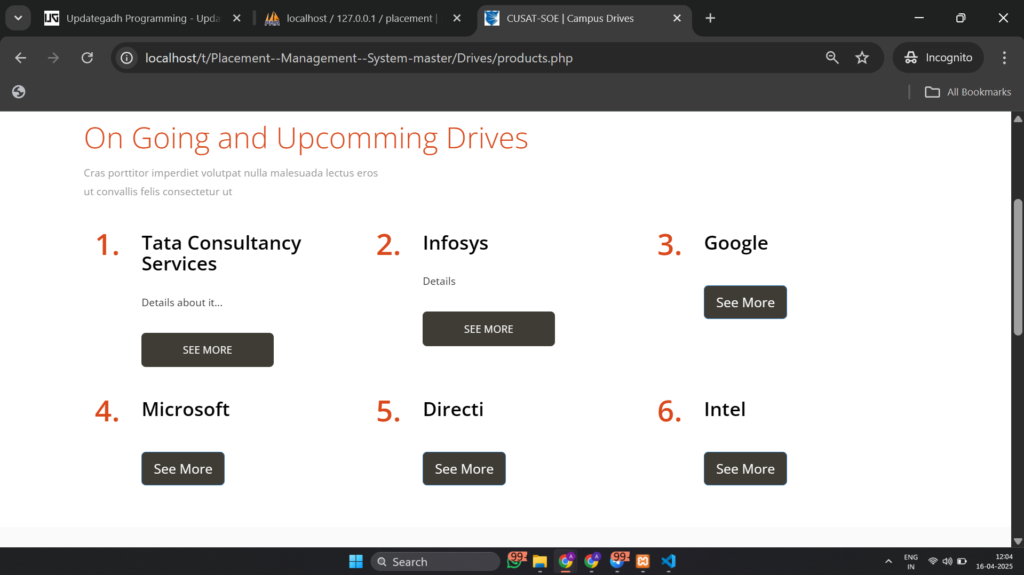The image size is (1024, 575).
Task: View site information icon beside URL
Action: 127,58
